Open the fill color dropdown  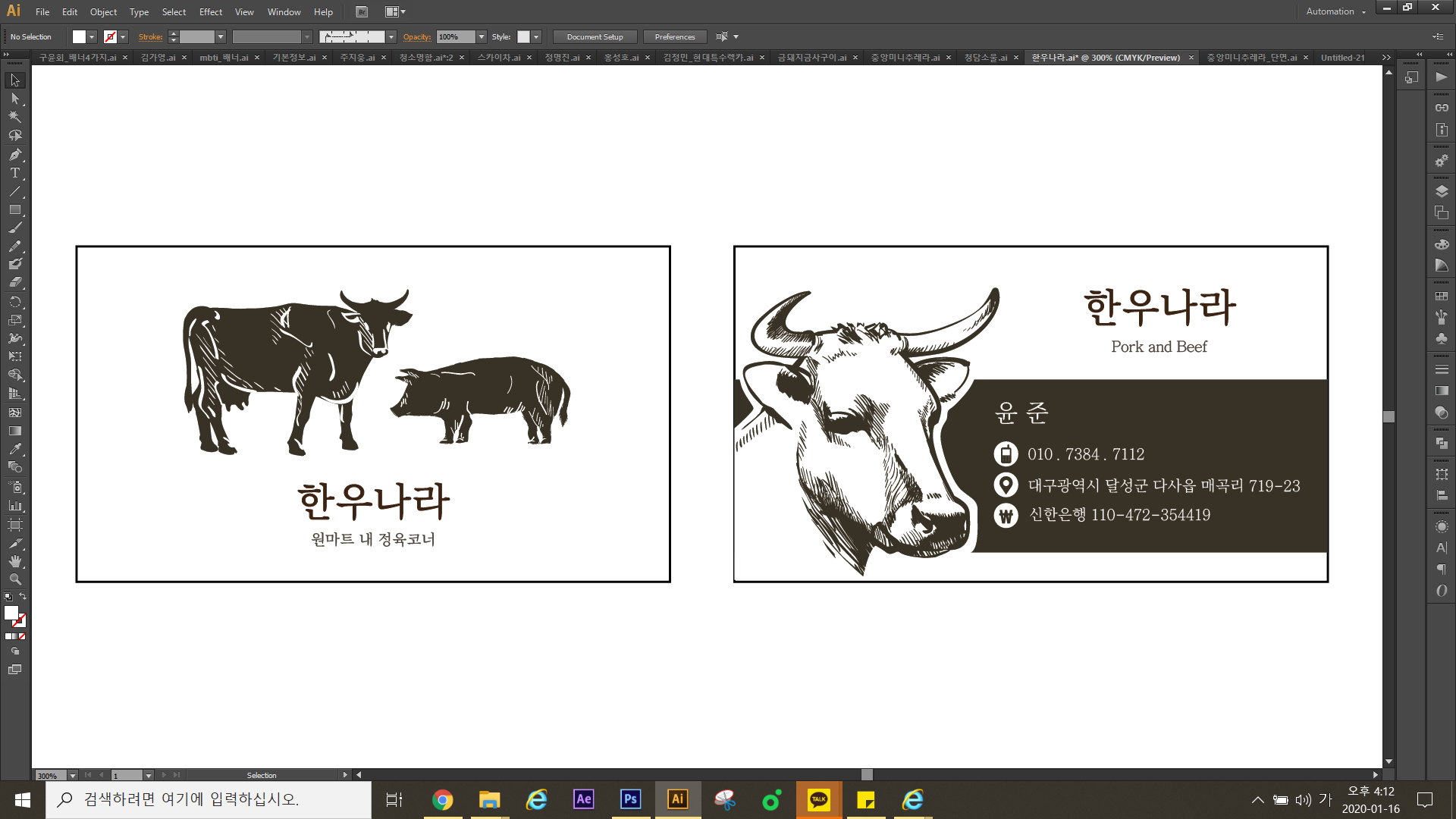pos(92,37)
